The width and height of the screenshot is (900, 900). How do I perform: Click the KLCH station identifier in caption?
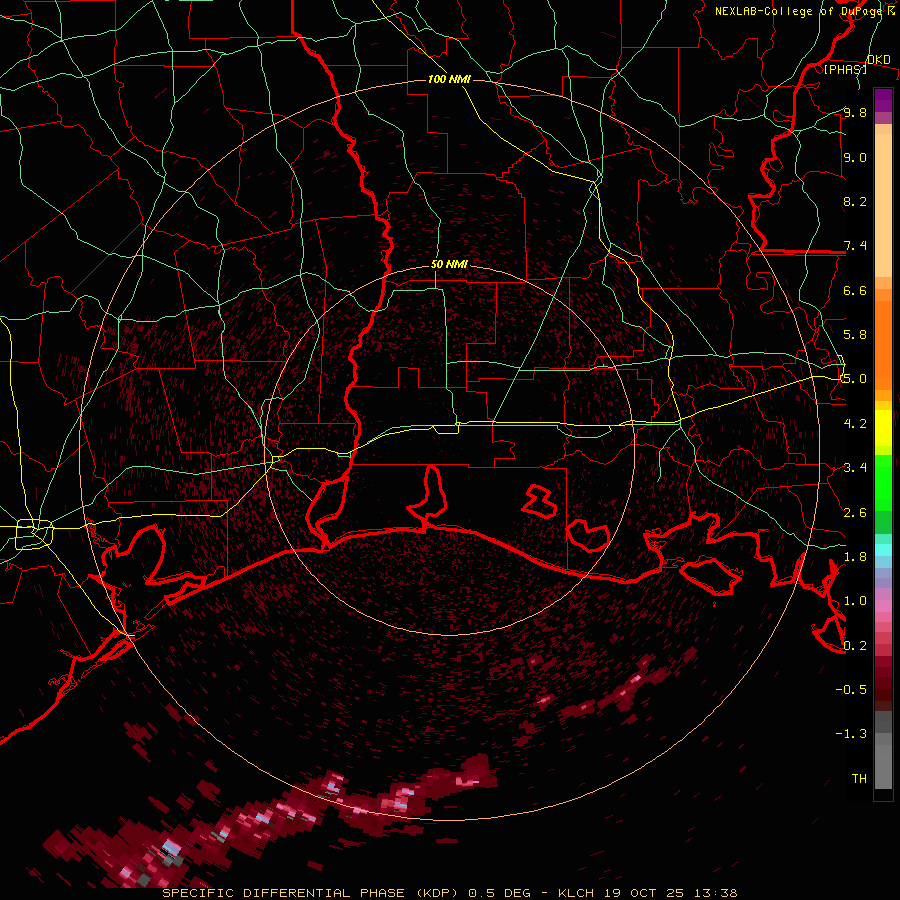click(x=576, y=893)
